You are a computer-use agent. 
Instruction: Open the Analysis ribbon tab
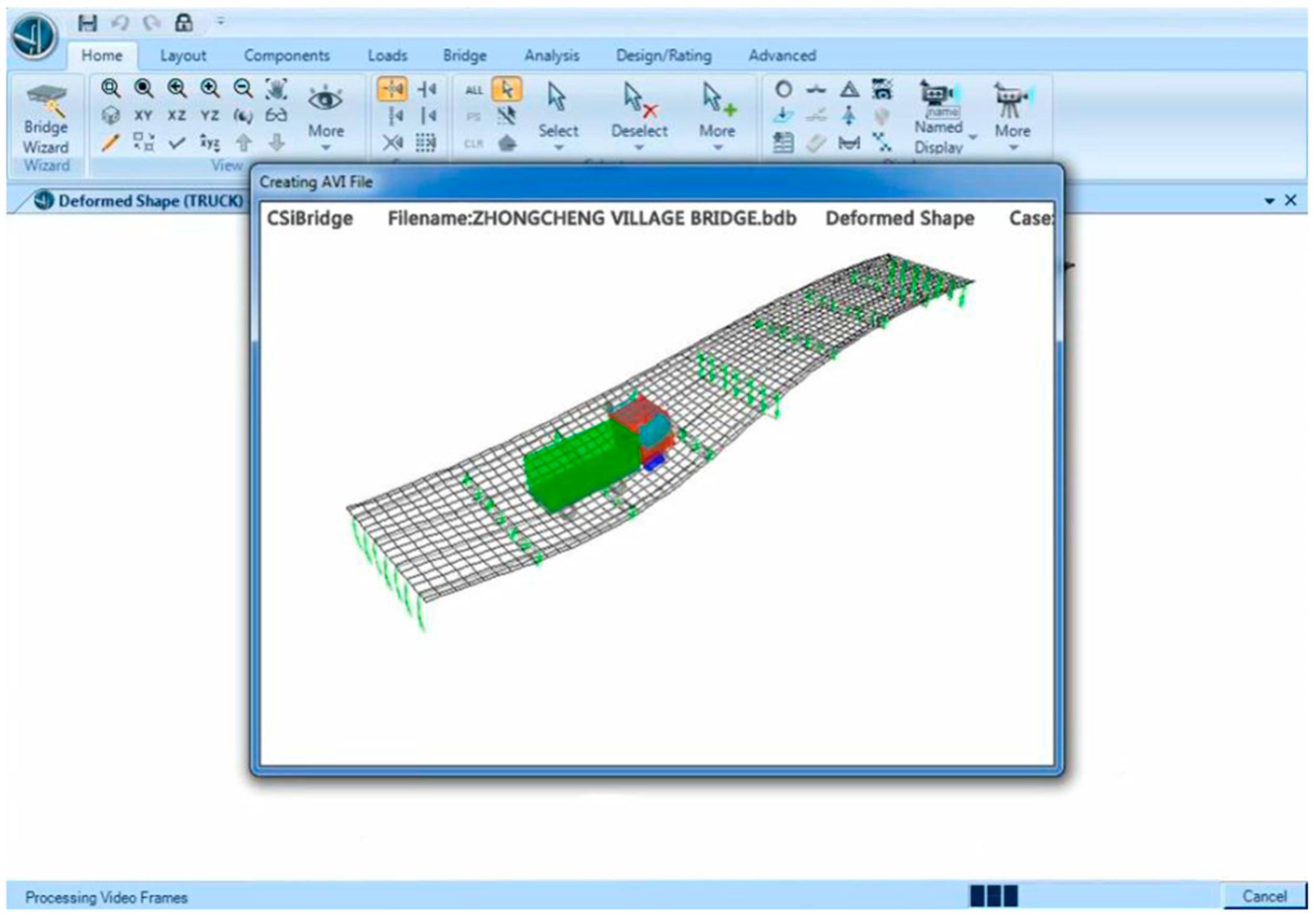point(551,56)
